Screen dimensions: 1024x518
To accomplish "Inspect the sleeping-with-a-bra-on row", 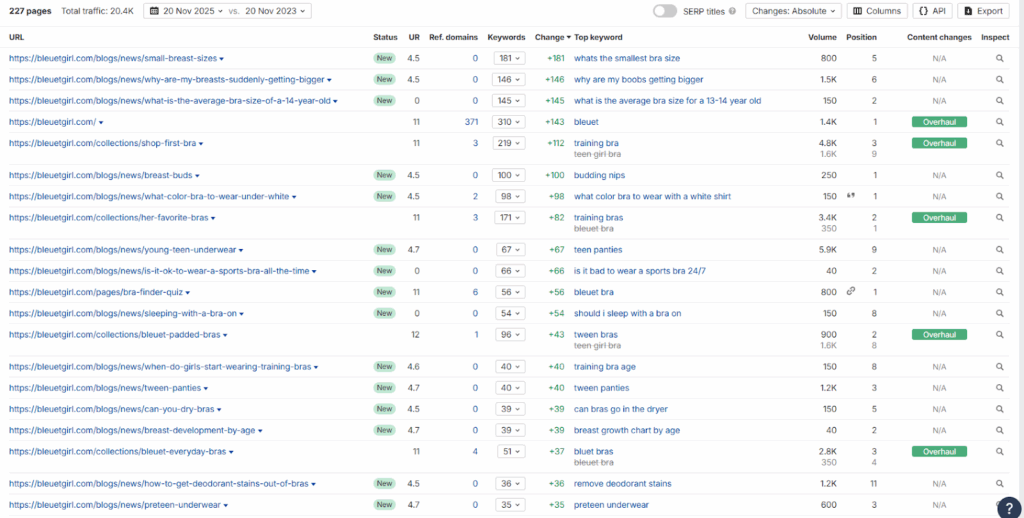I will (999, 314).
